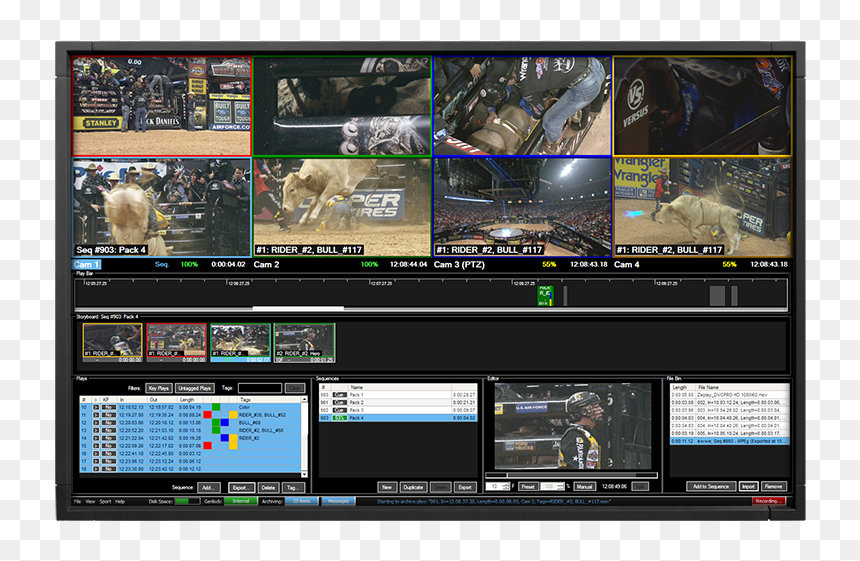This screenshot has height=561, width=860.
Task: Click the Cue button for sequence Pack 3
Action: [340, 410]
